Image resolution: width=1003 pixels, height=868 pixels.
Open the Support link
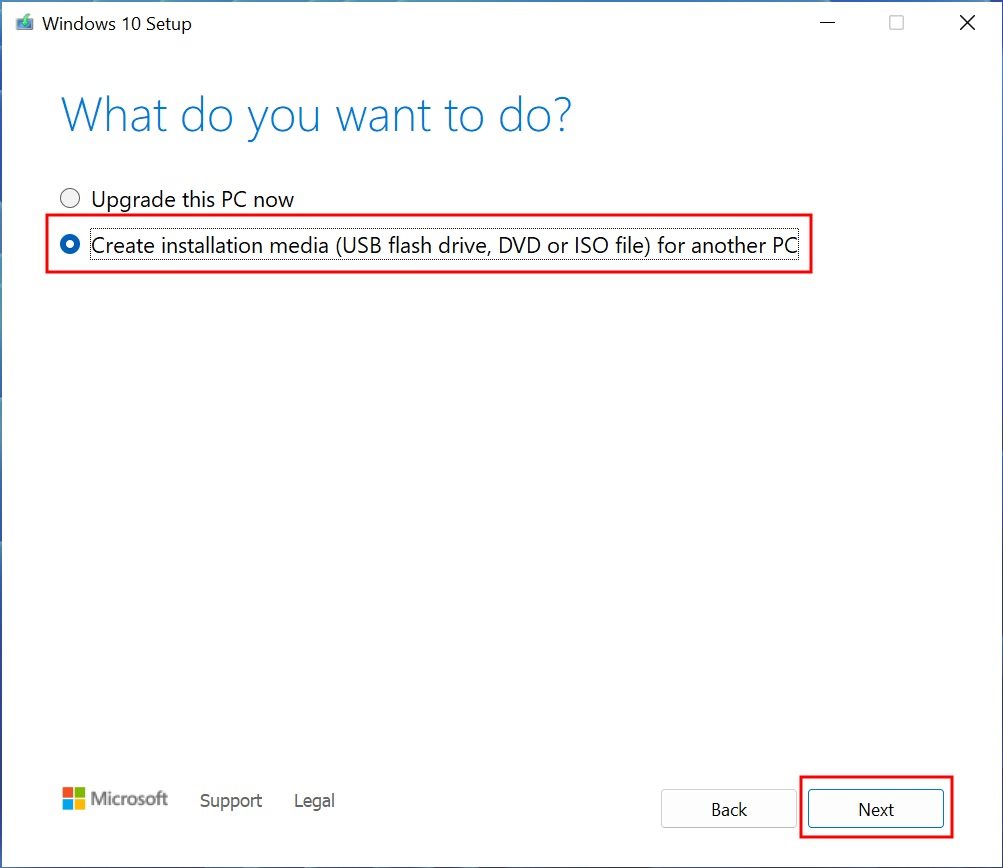tap(231, 800)
